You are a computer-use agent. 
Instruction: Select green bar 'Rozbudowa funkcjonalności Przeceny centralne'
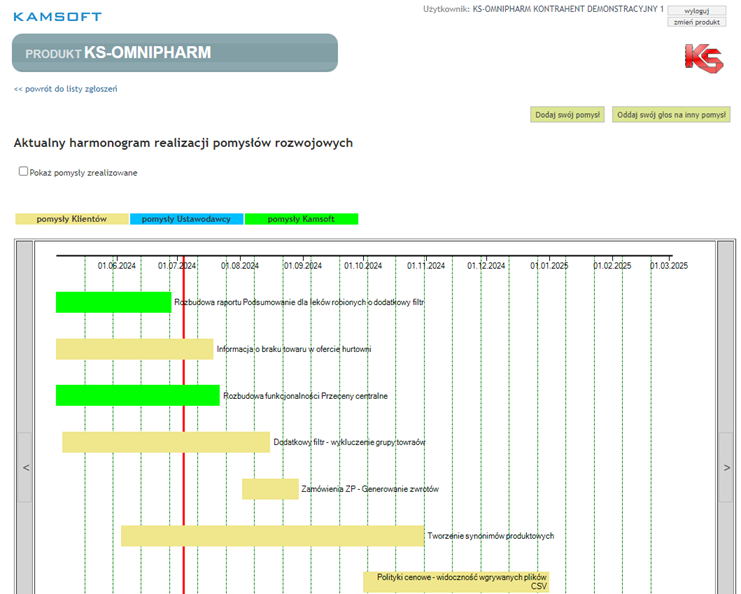coord(138,396)
